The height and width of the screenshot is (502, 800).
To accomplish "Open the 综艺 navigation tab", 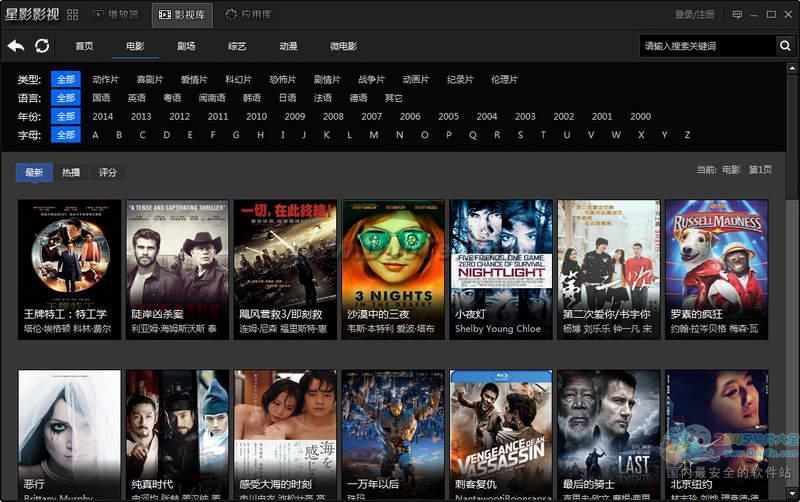I will click(x=237, y=46).
